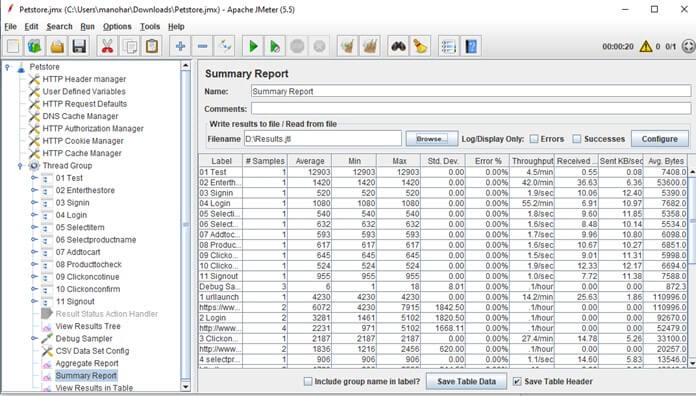
Task: Click the tree panel scroll down arrow
Action: 186,387
